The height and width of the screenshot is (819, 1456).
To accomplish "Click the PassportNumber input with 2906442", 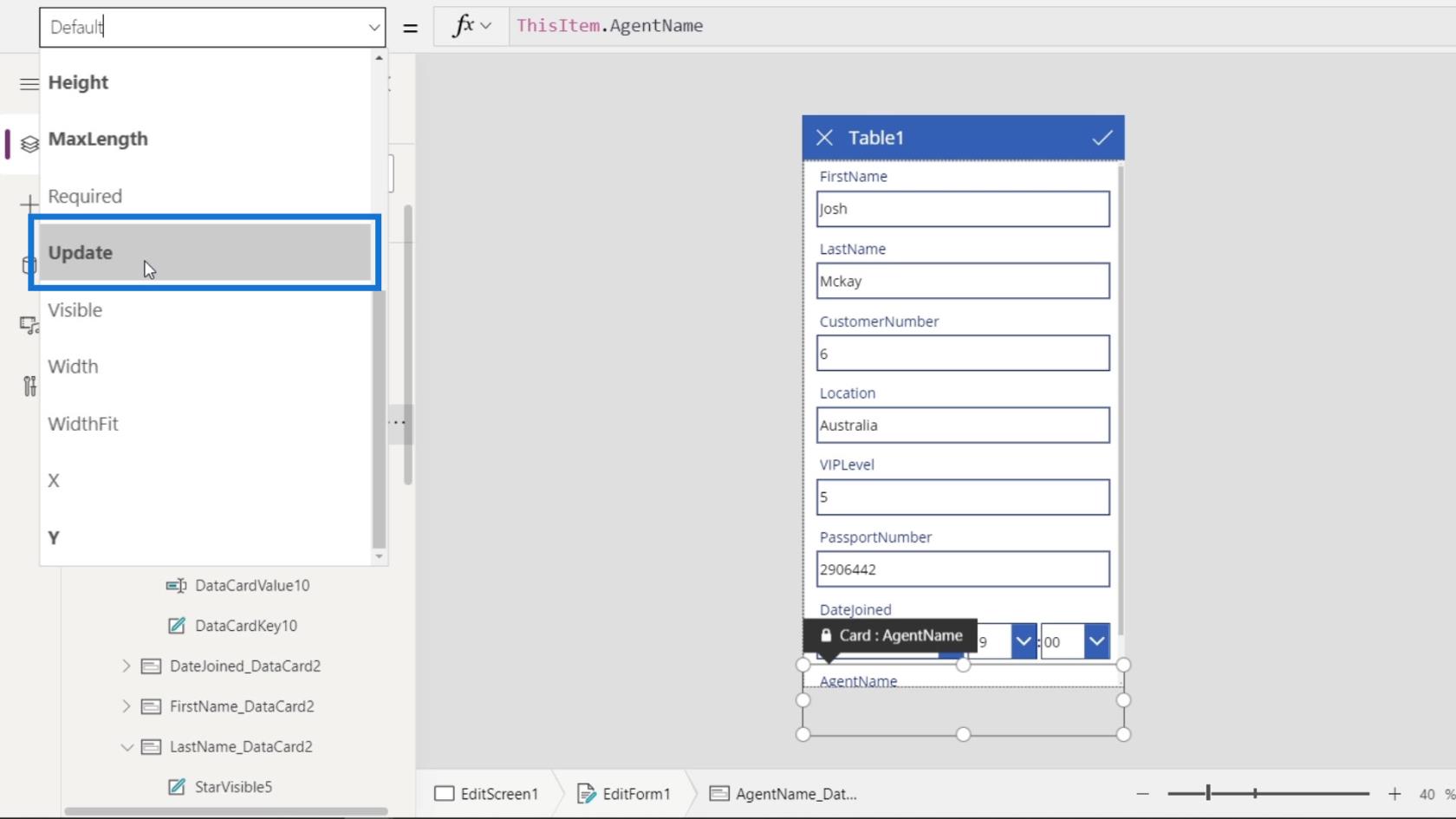I will coord(963,569).
